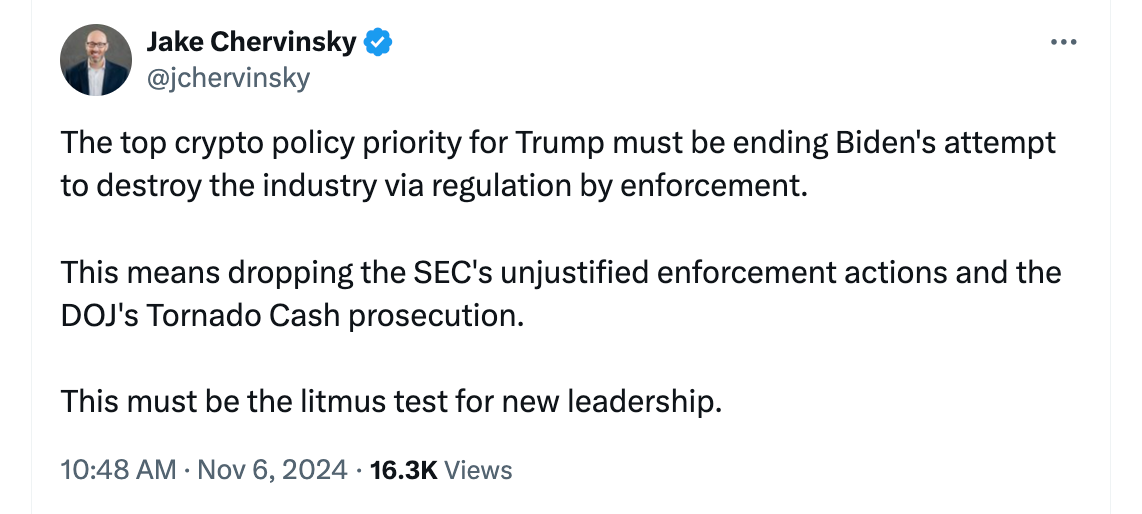Click the blue verified checkmark badge
Screen dimensions: 1142x514
tap(377, 42)
